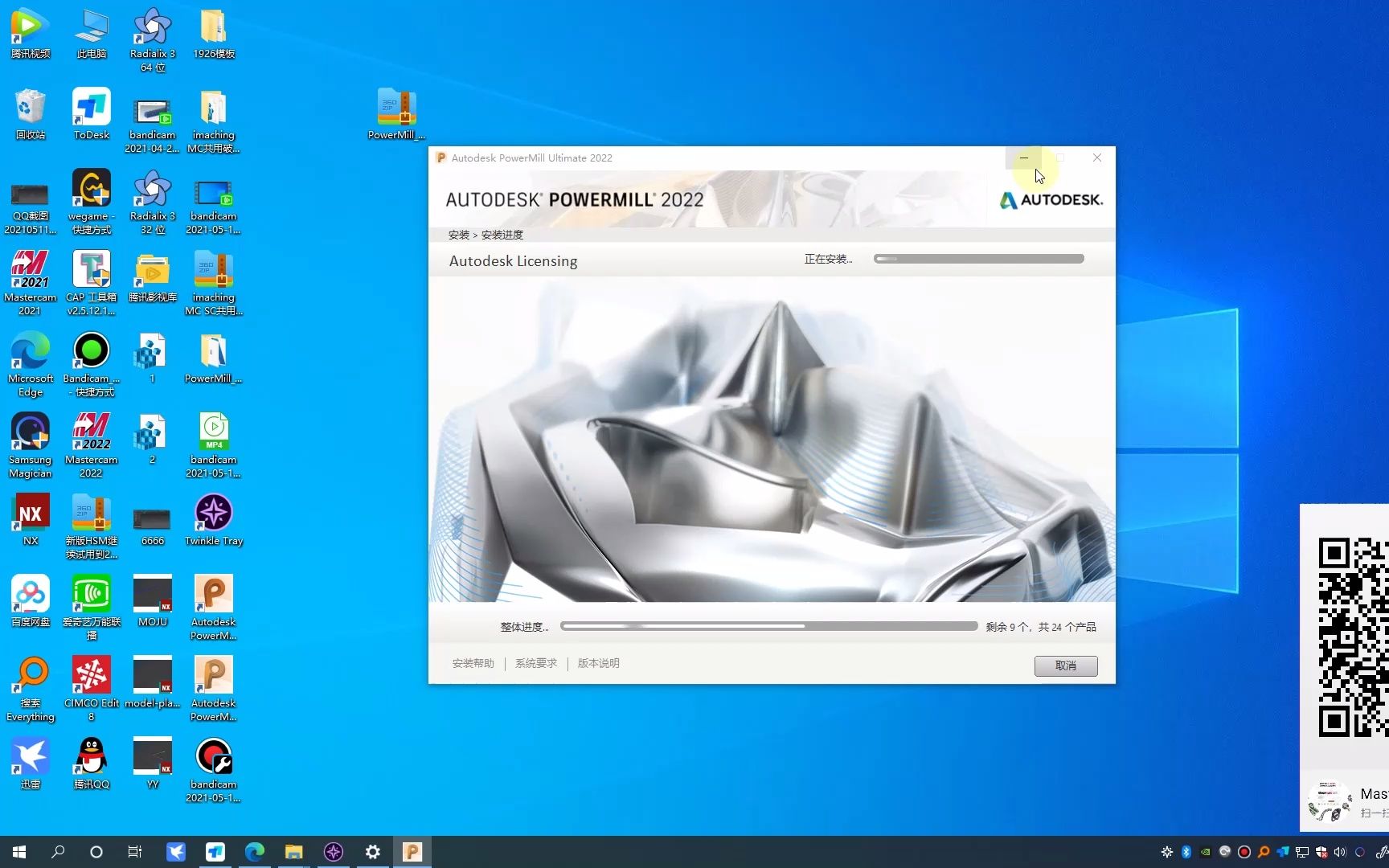Image resolution: width=1389 pixels, height=868 pixels.
Task: Click the 安装 > 安装进度 breadcrumb
Action: click(486, 235)
